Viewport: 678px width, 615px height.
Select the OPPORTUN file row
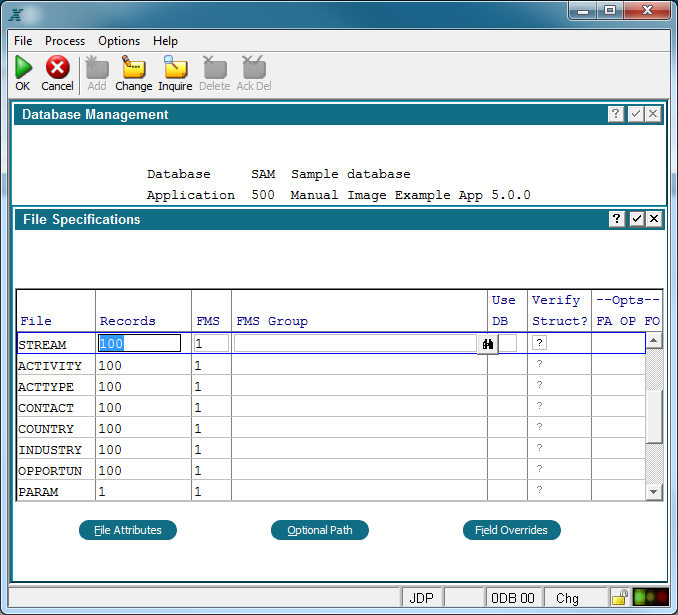[331, 469]
